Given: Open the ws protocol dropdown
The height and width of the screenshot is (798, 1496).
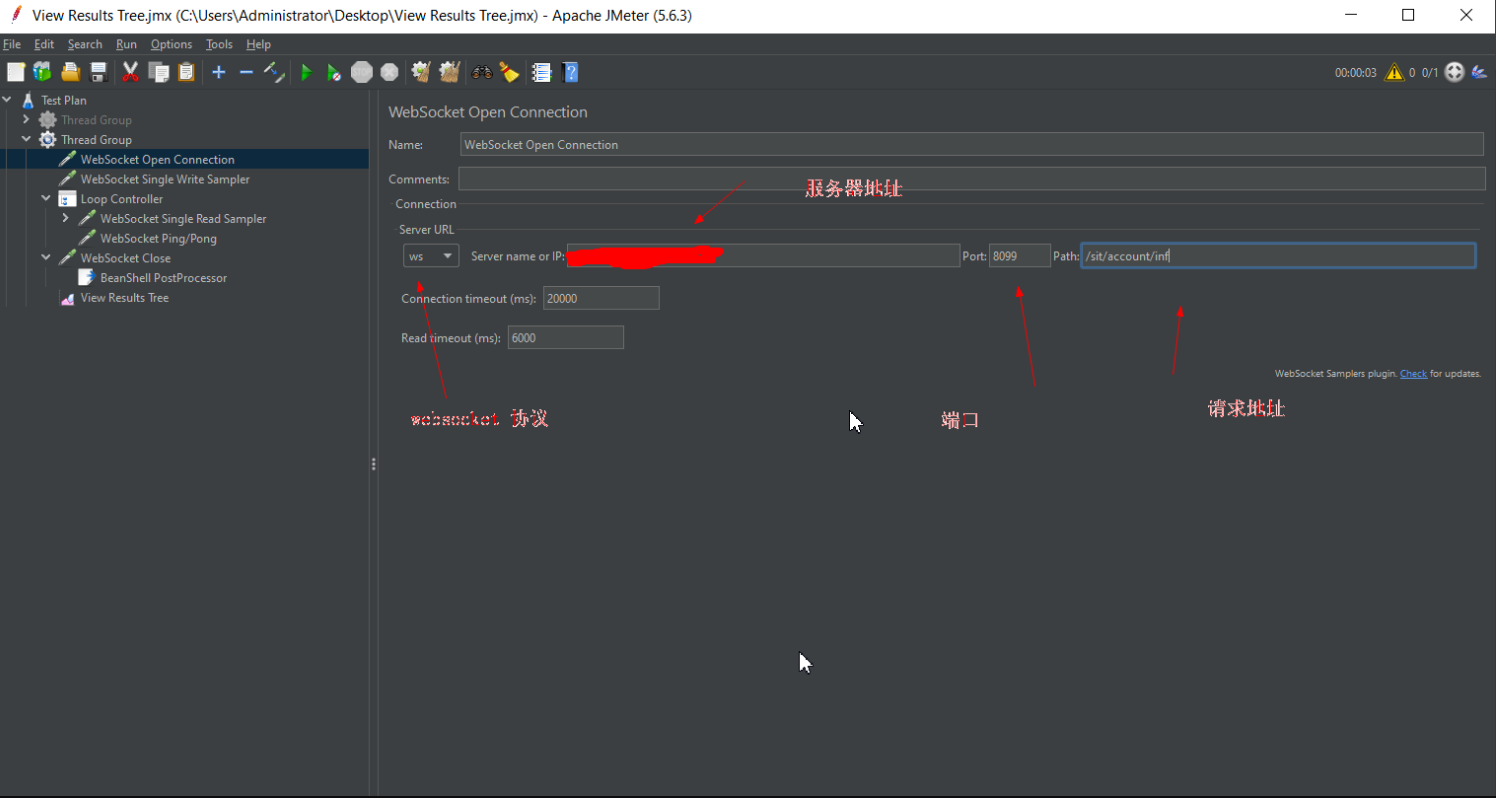Looking at the screenshot, I should tap(431, 256).
